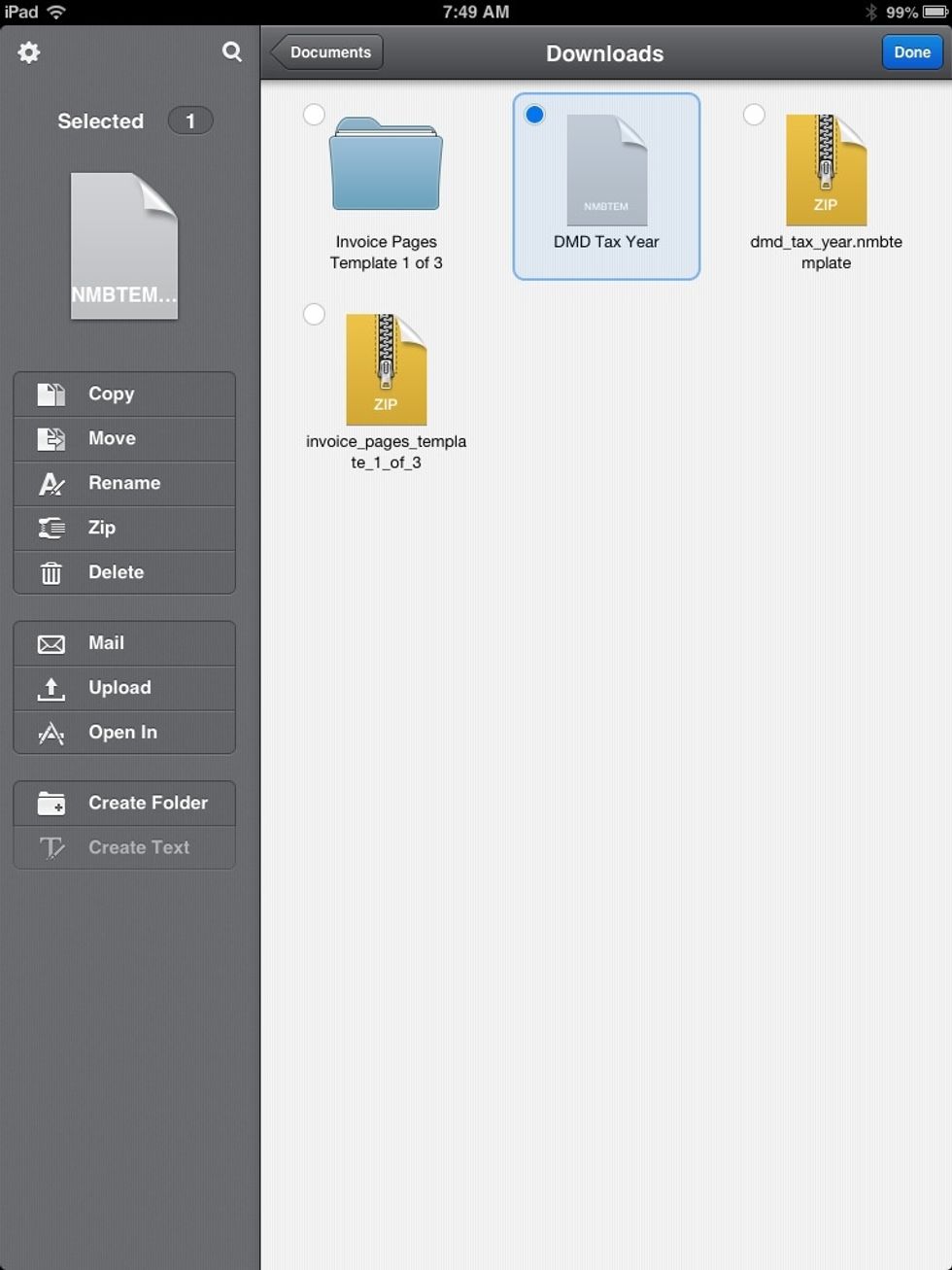Select the Invoice Pages Template folder radio
Screen dimensions: 952x1270
(314, 115)
